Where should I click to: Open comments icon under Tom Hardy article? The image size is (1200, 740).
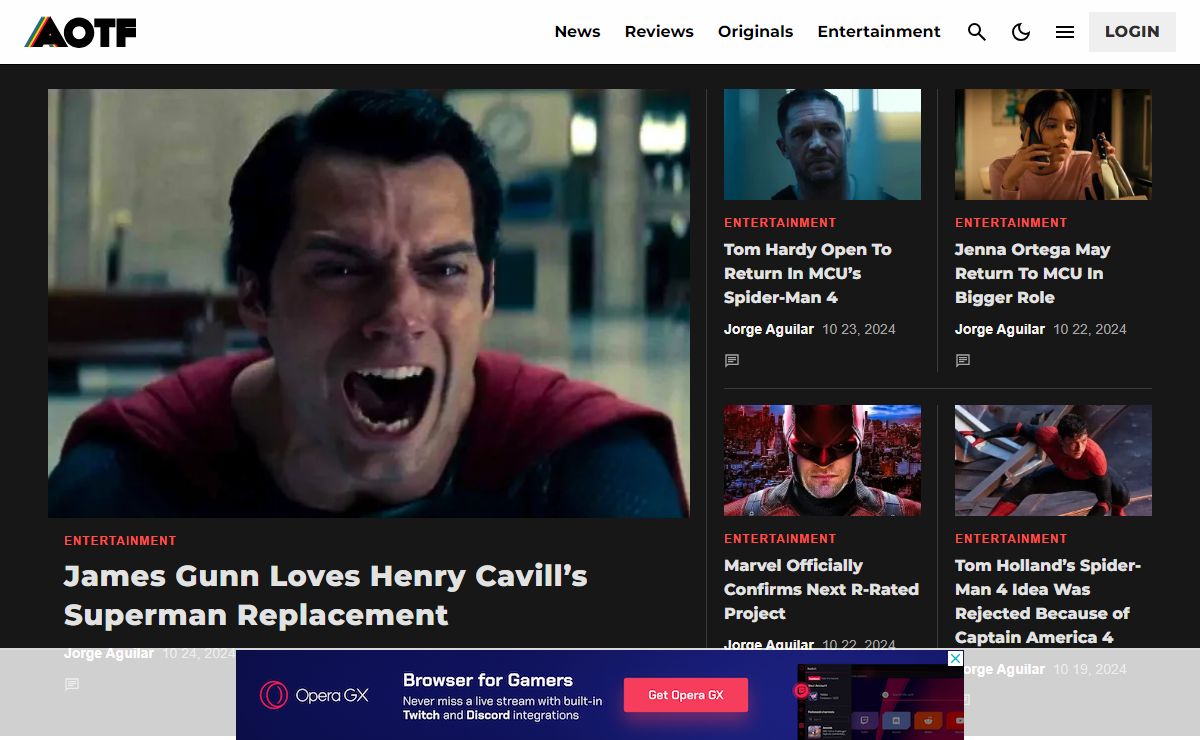click(x=732, y=360)
